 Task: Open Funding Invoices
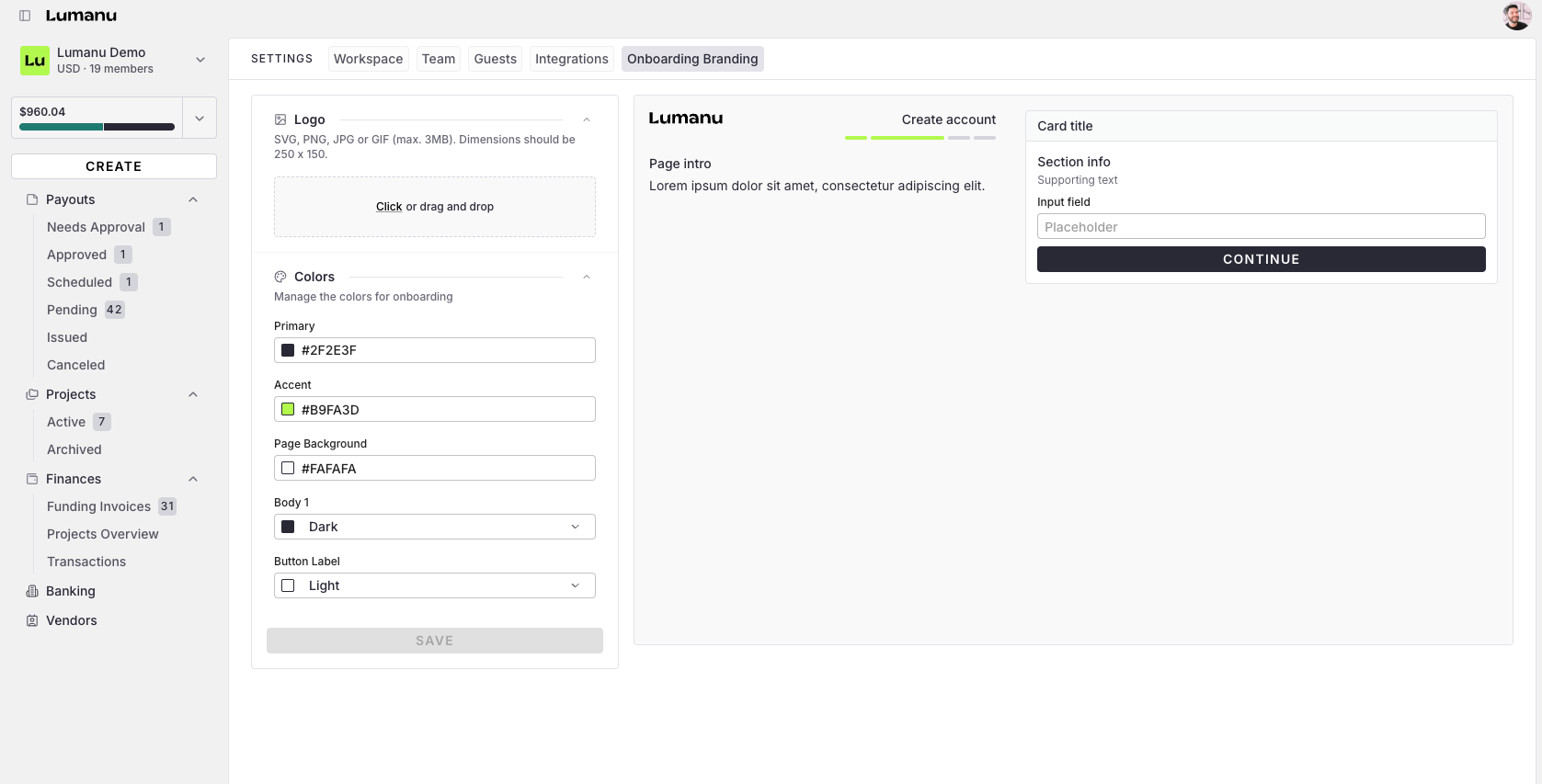tap(98, 506)
